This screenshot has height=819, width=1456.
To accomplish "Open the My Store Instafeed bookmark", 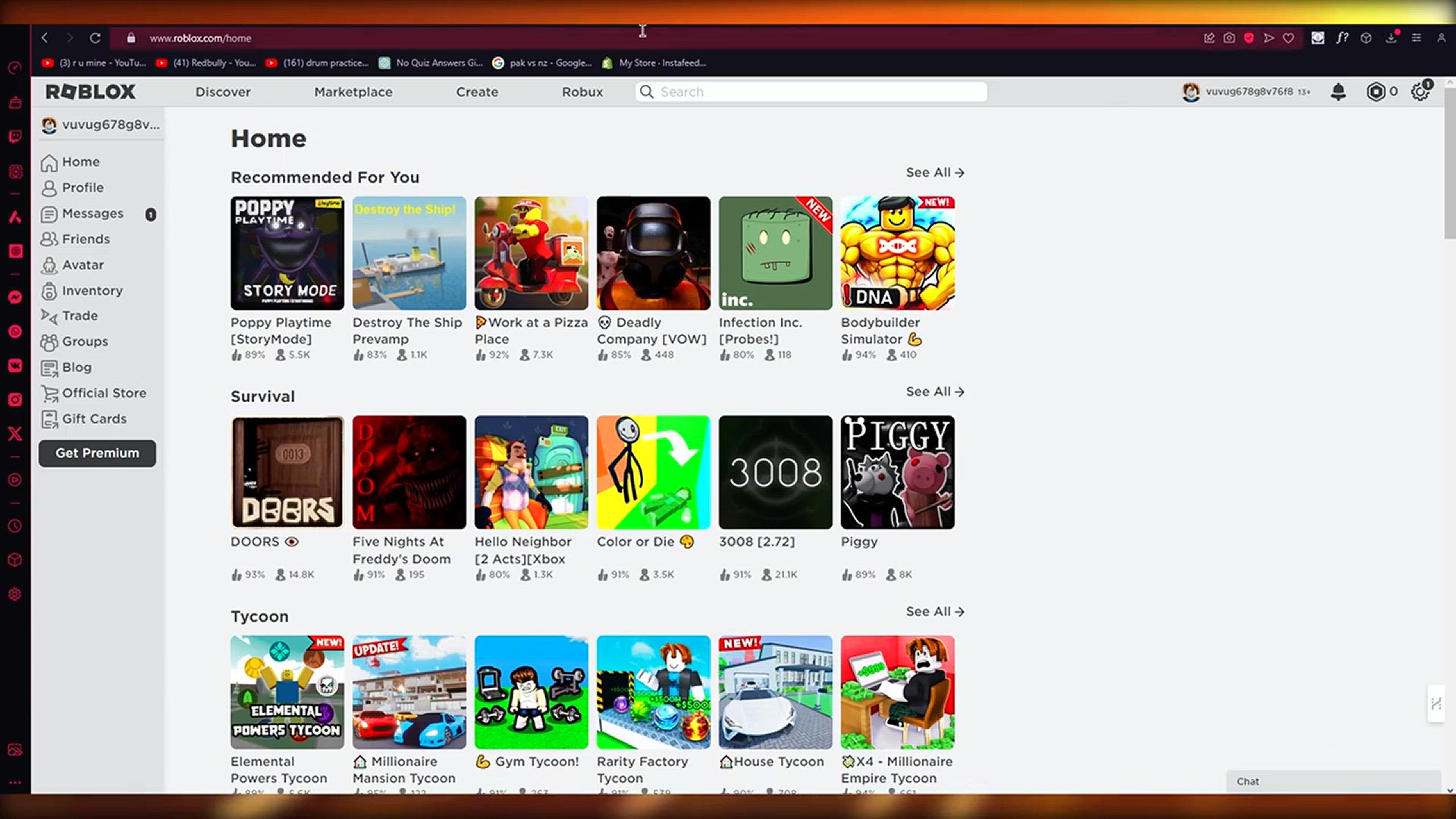I will click(654, 63).
